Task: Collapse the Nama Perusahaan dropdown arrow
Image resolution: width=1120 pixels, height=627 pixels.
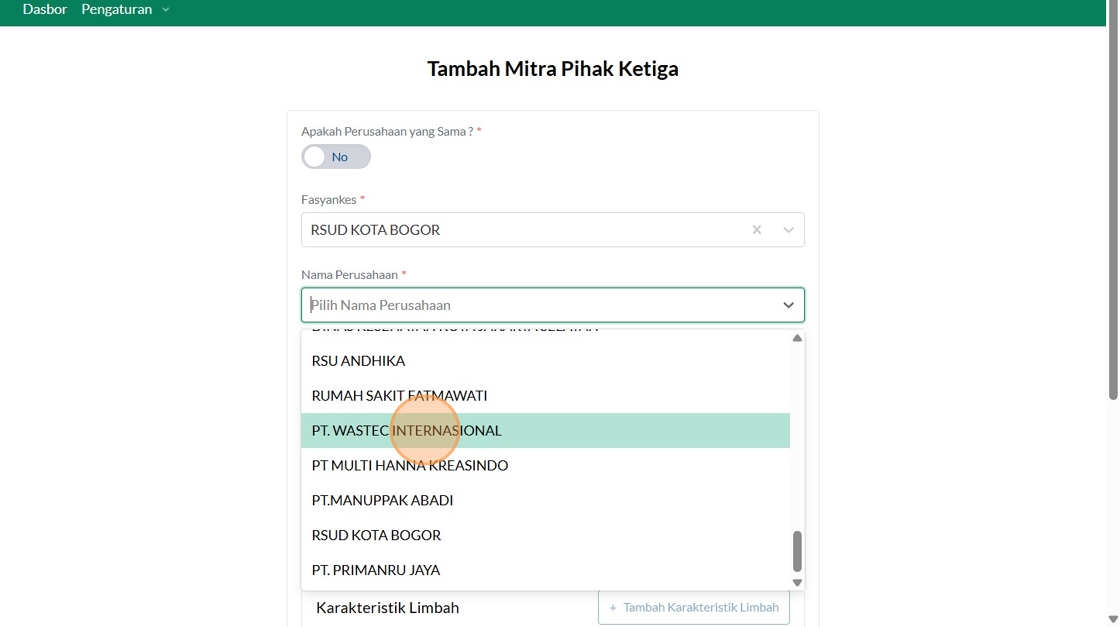Action: pos(788,305)
